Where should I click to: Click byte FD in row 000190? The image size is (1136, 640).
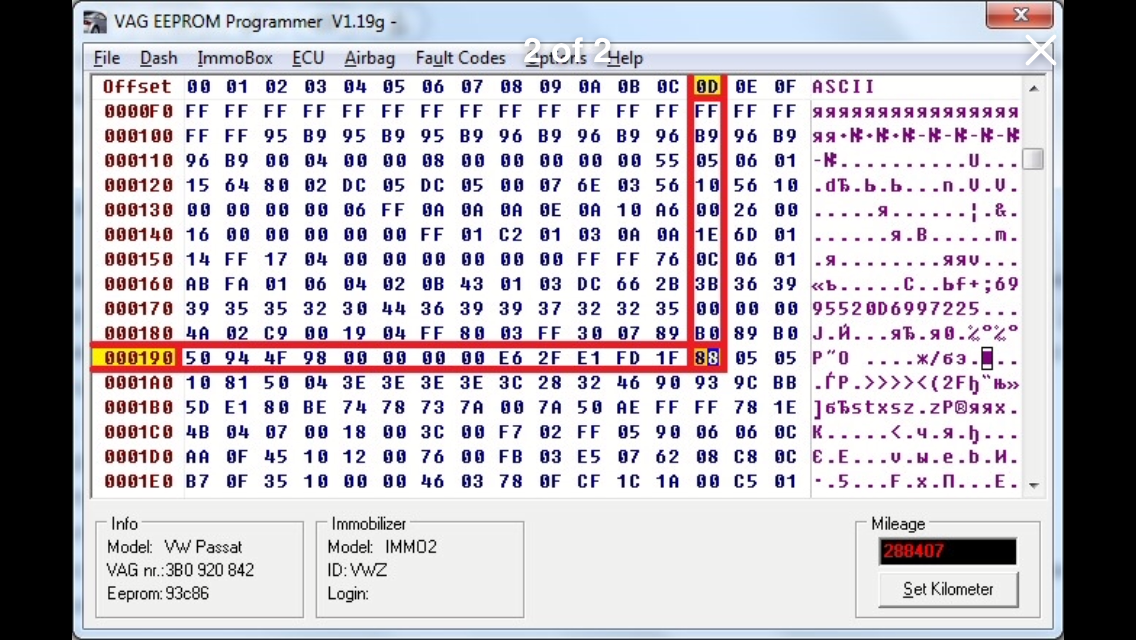pyautogui.click(x=628, y=358)
